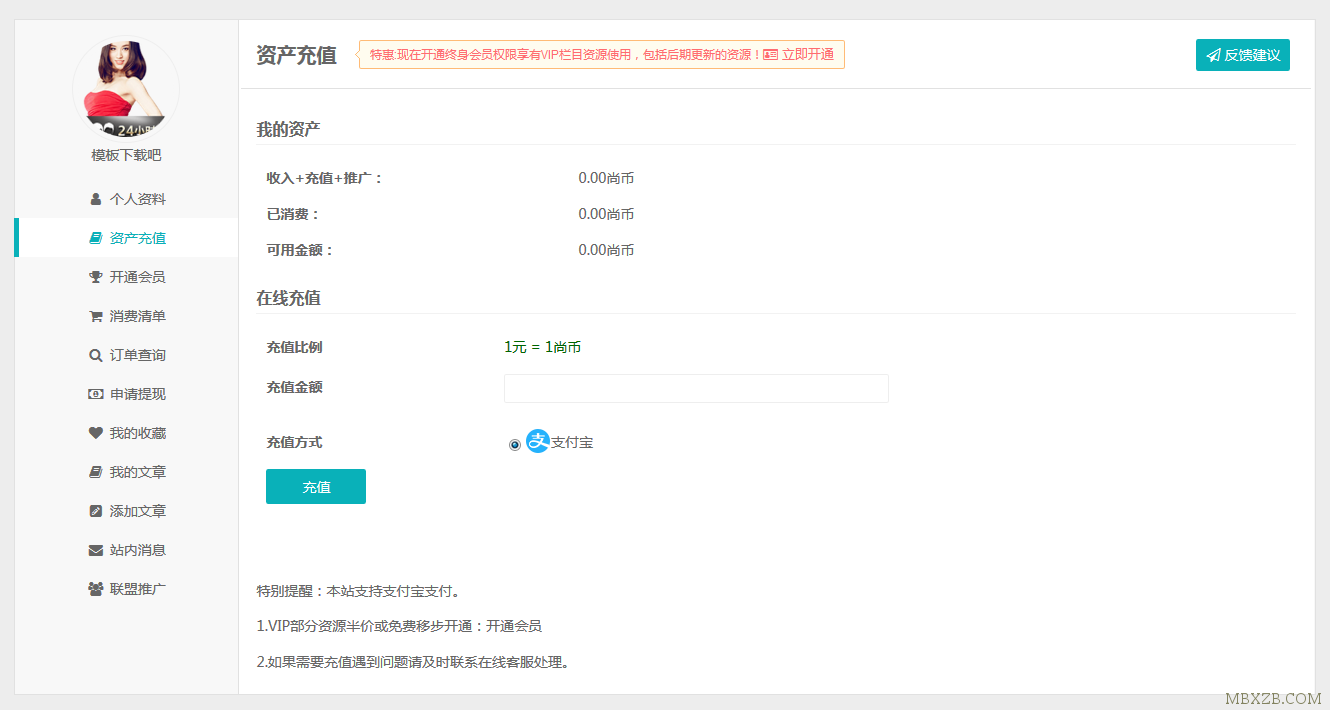Click the 站内消息 envelope icon
The image size is (1330, 710).
click(94, 549)
